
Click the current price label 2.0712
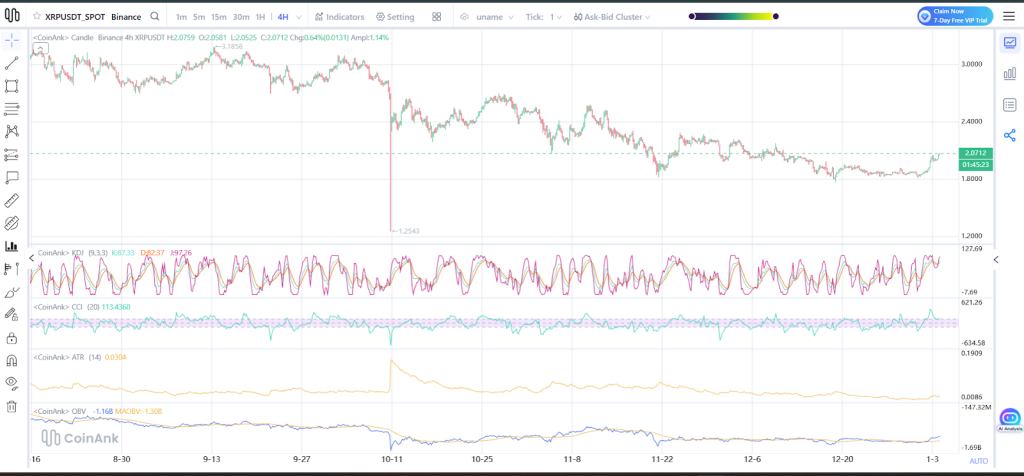point(977,153)
